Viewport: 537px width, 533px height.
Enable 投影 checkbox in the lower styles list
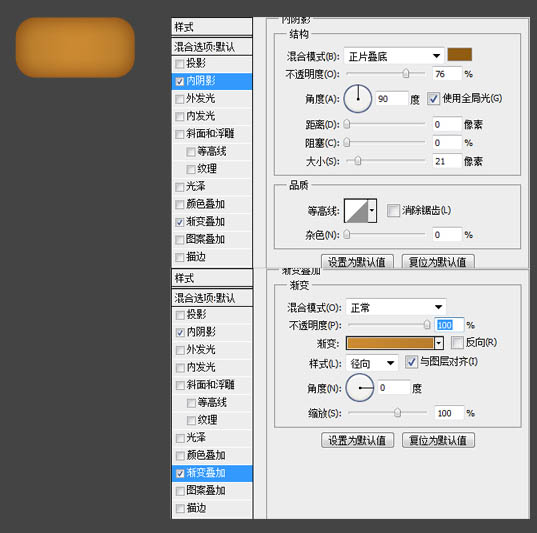(x=180, y=315)
